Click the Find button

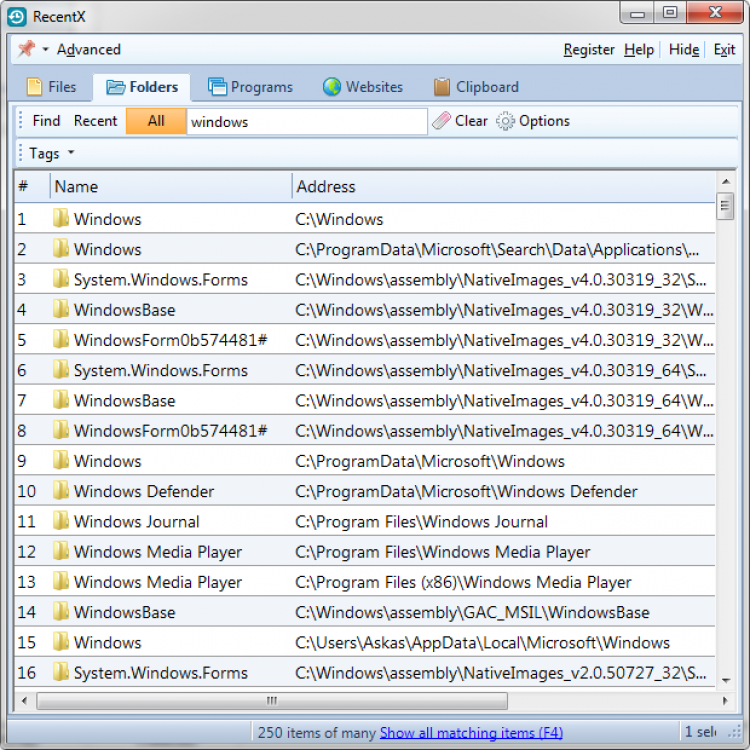click(46, 121)
